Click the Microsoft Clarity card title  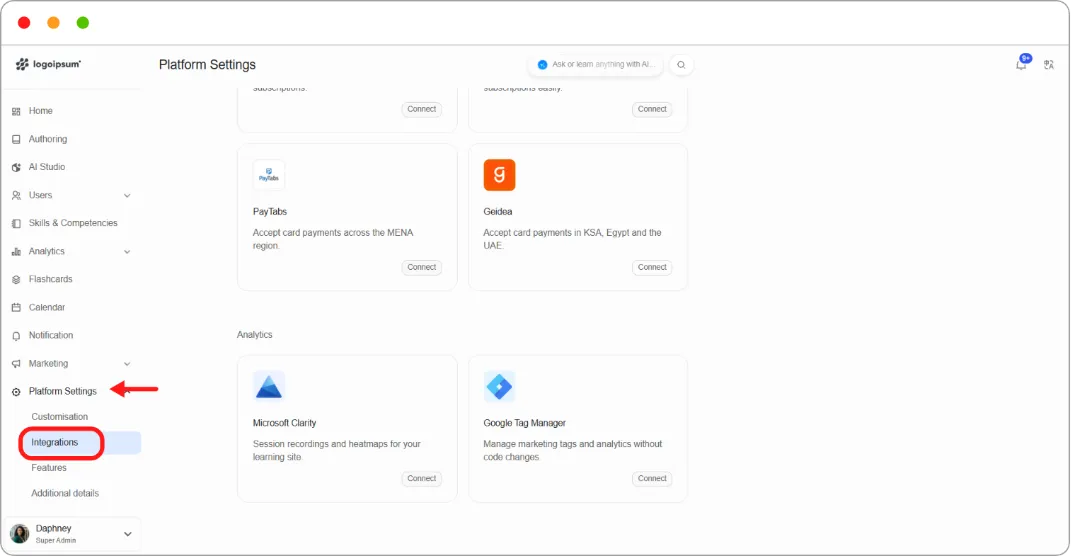point(284,423)
